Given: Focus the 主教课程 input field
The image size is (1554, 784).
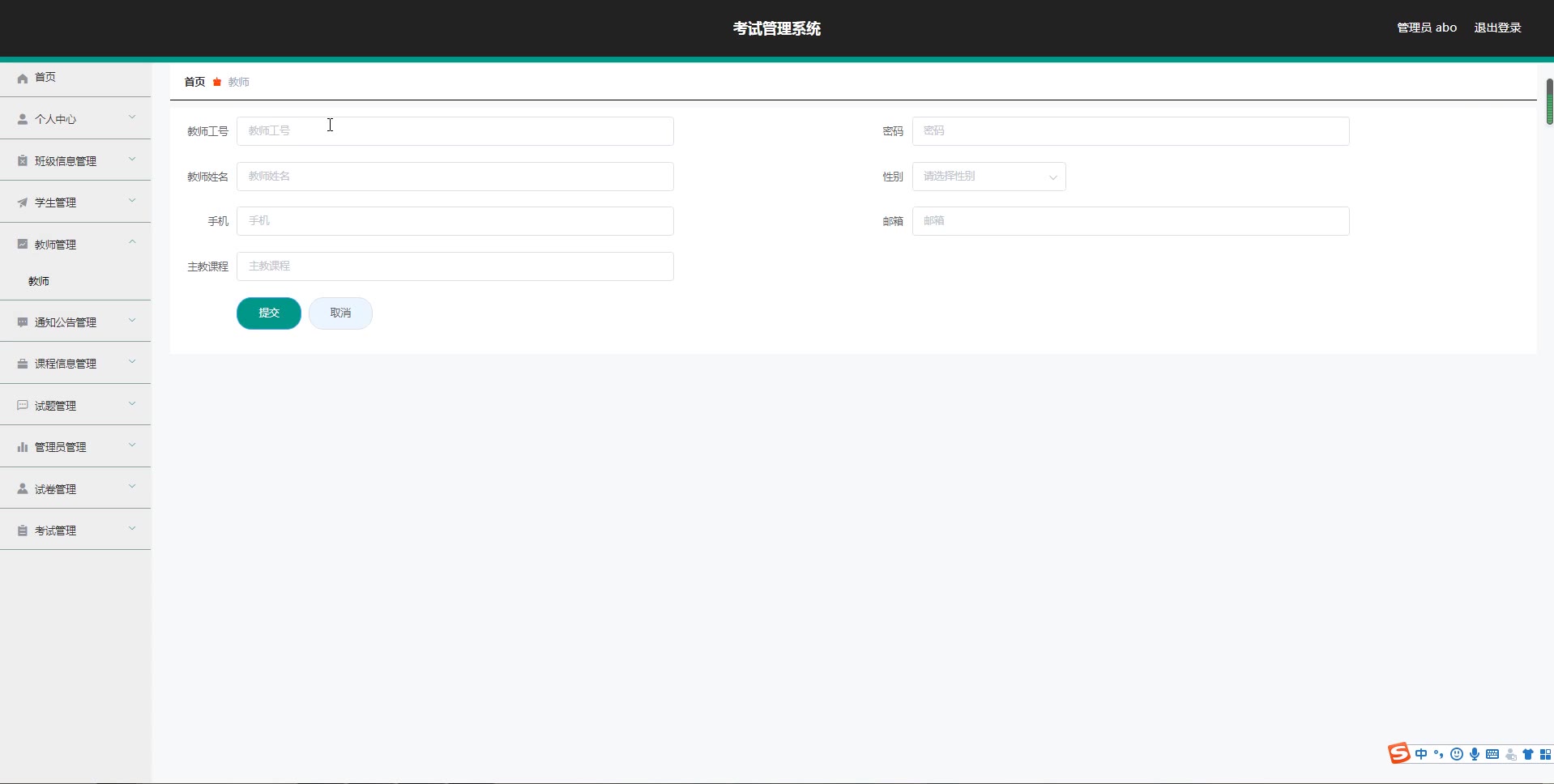Looking at the screenshot, I should (x=455, y=266).
